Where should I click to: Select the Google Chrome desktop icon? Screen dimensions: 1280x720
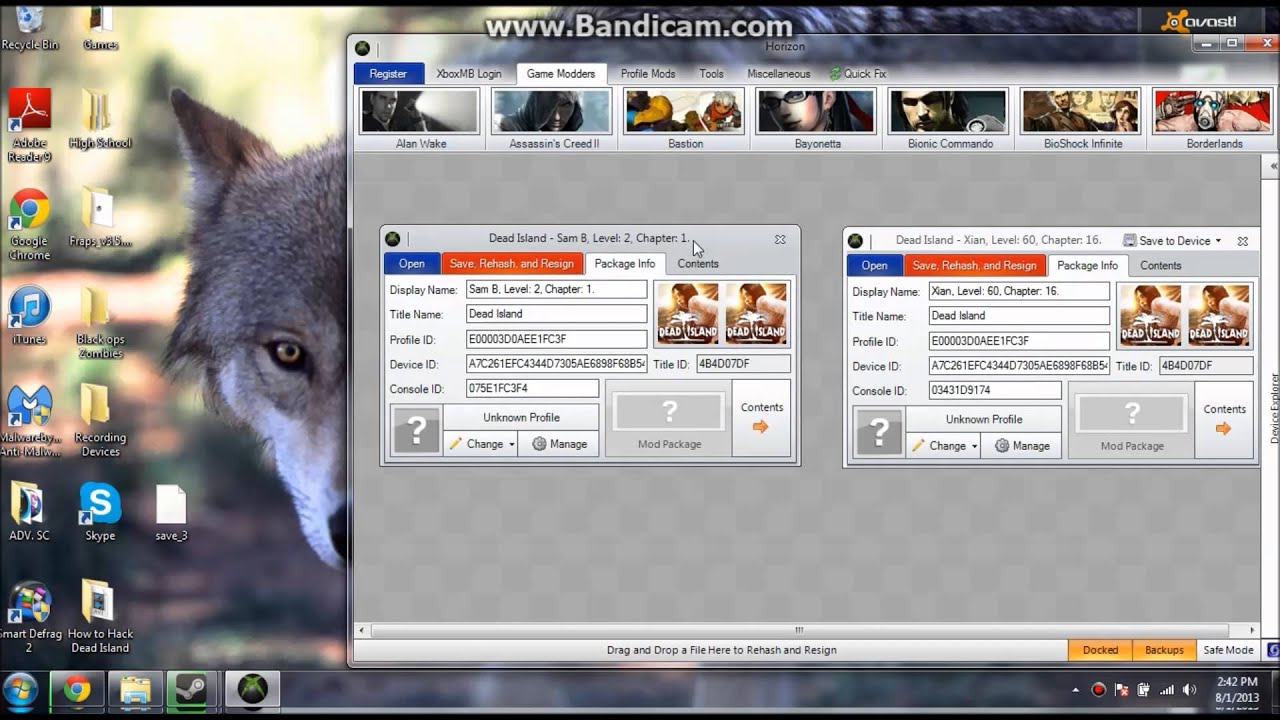(30, 225)
